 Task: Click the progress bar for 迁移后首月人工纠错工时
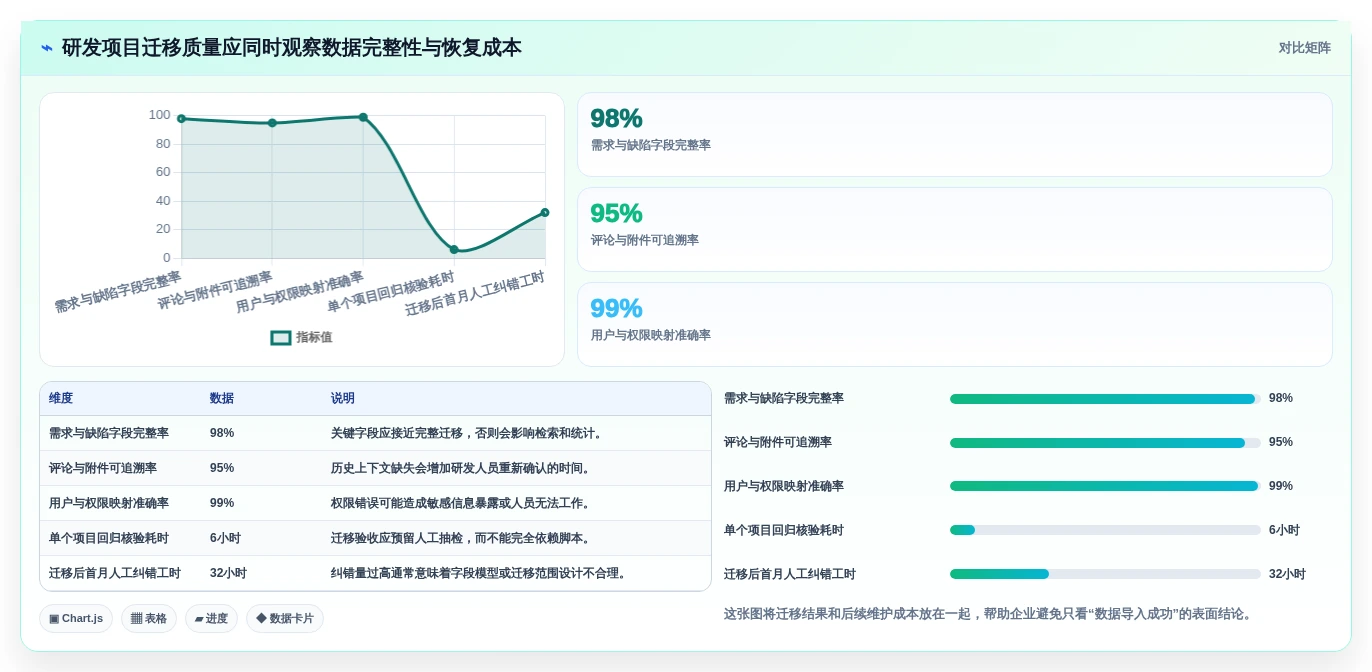(1105, 574)
